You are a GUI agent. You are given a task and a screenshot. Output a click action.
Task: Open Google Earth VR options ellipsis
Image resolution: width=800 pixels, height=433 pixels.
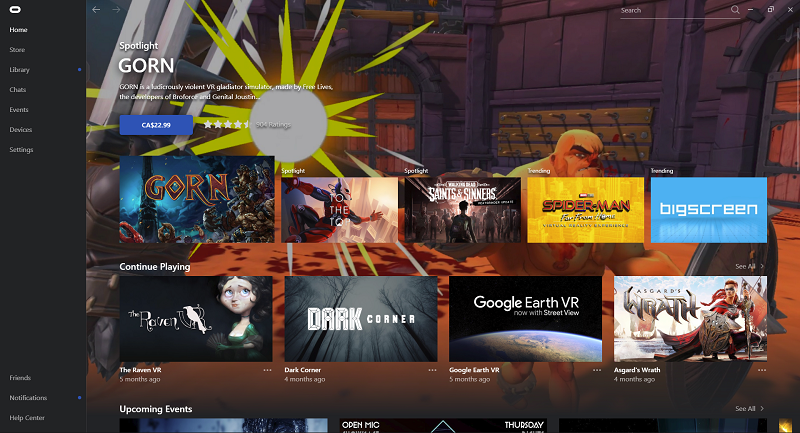click(x=597, y=370)
